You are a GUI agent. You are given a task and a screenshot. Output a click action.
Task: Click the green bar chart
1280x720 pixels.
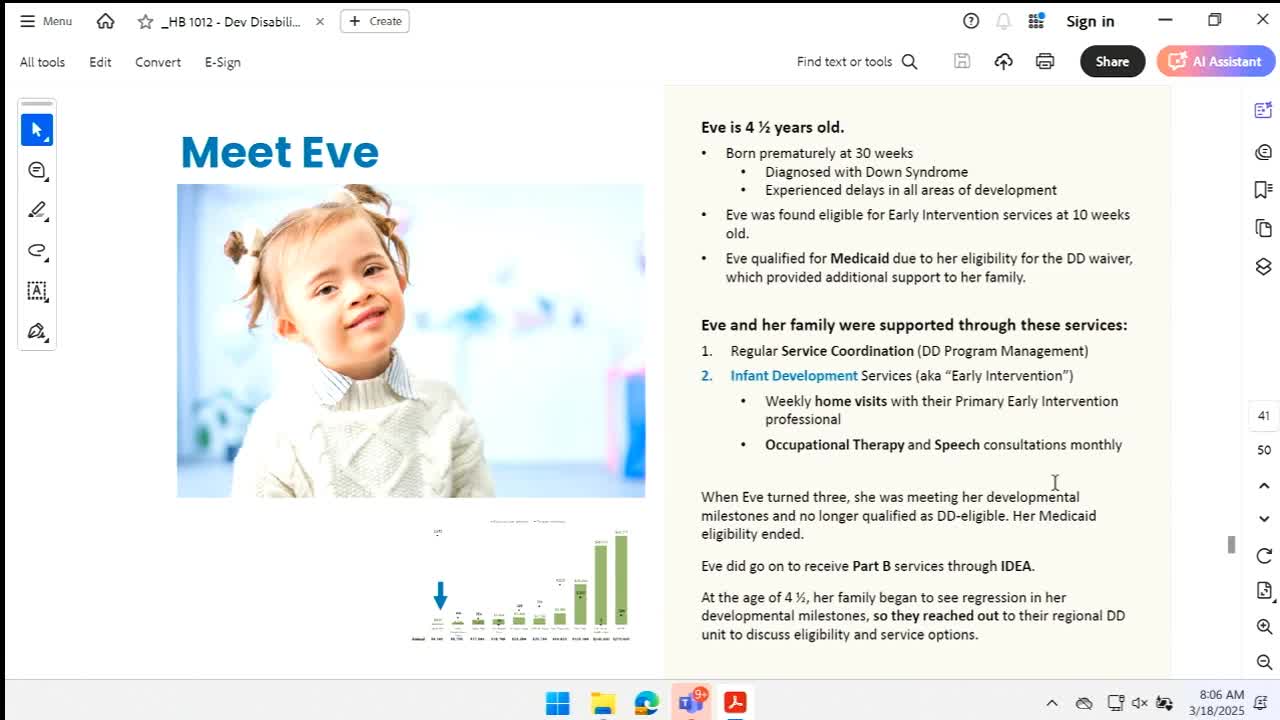521,581
